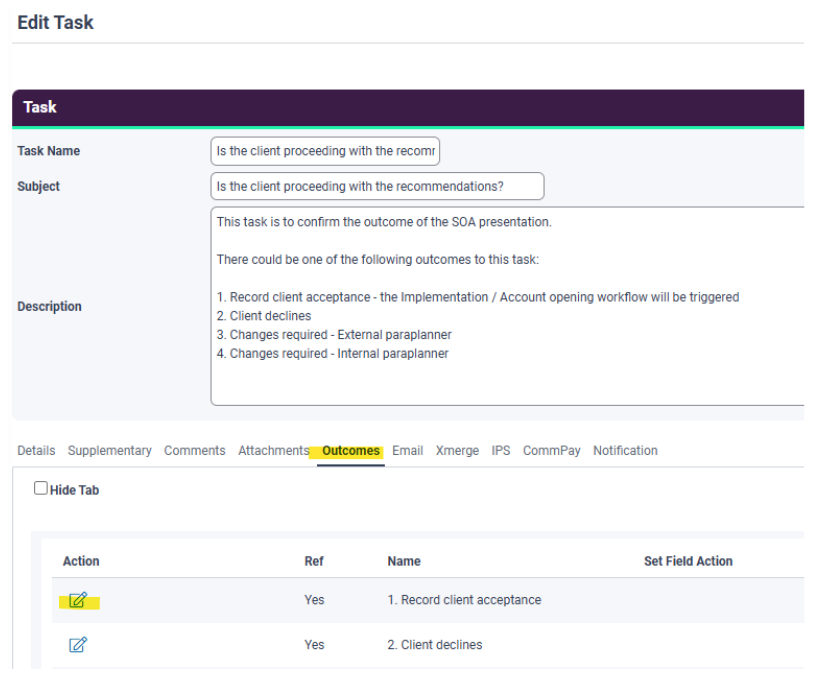Switch to the CommPay tab
823x695 pixels.
pyautogui.click(x=552, y=451)
